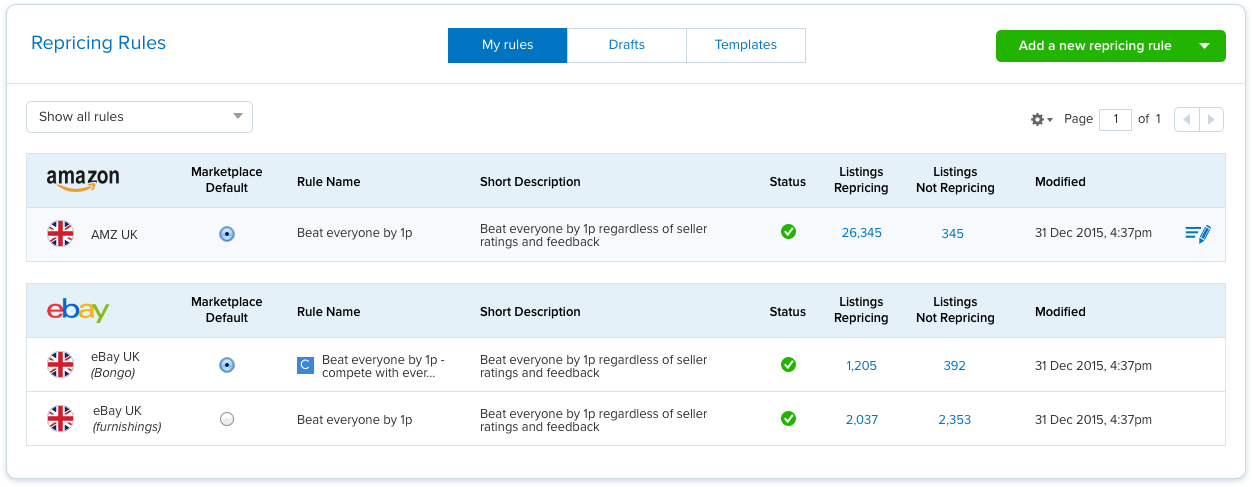Screen dimensions: 1252x487
Task: Click the eBay table Short Description header
Action: click(530, 312)
